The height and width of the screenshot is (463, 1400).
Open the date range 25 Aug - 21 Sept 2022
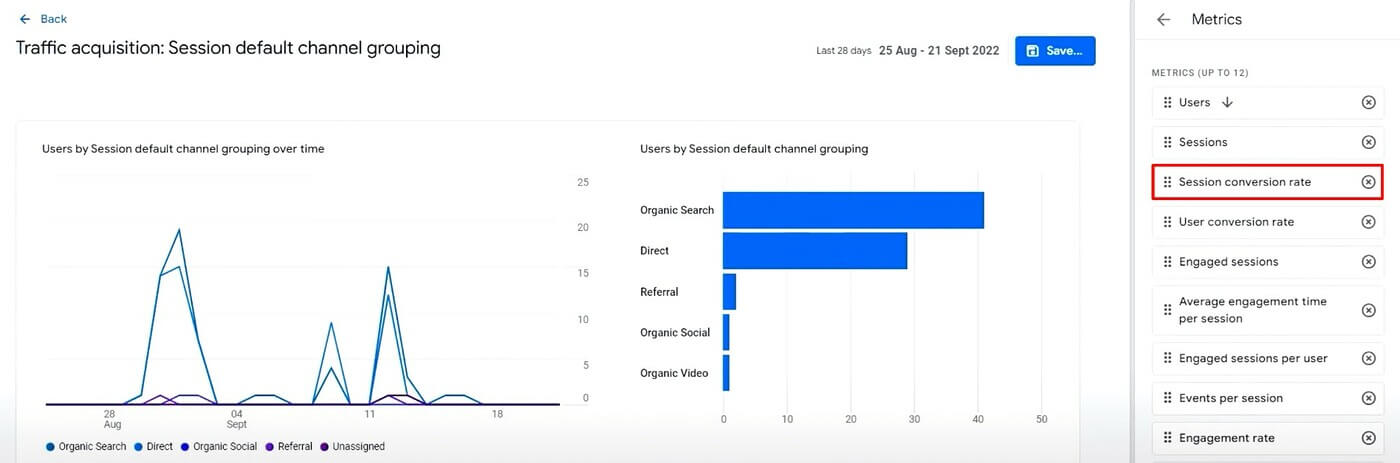938,51
